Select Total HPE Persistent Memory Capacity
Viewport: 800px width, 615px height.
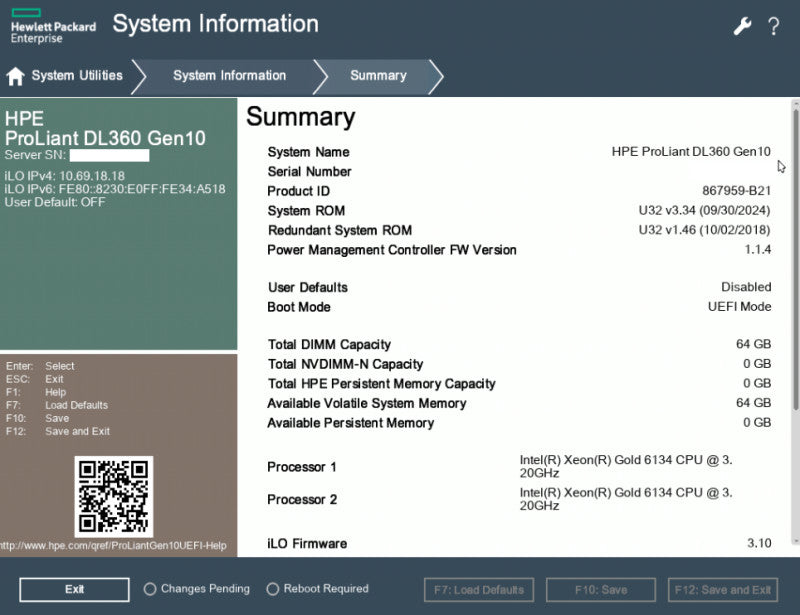click(x=382, y=384)
